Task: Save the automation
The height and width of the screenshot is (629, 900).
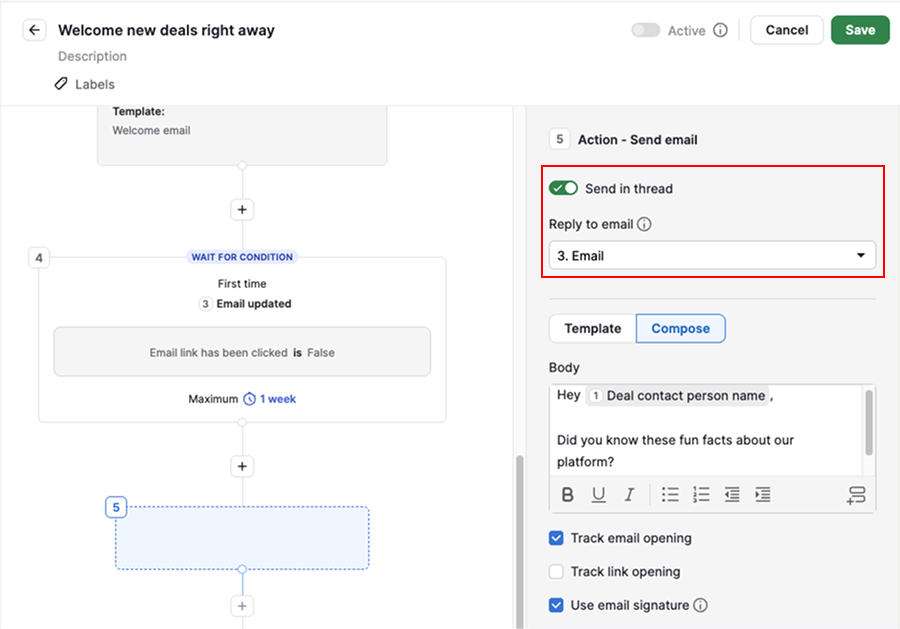Action: coord(860,30)
